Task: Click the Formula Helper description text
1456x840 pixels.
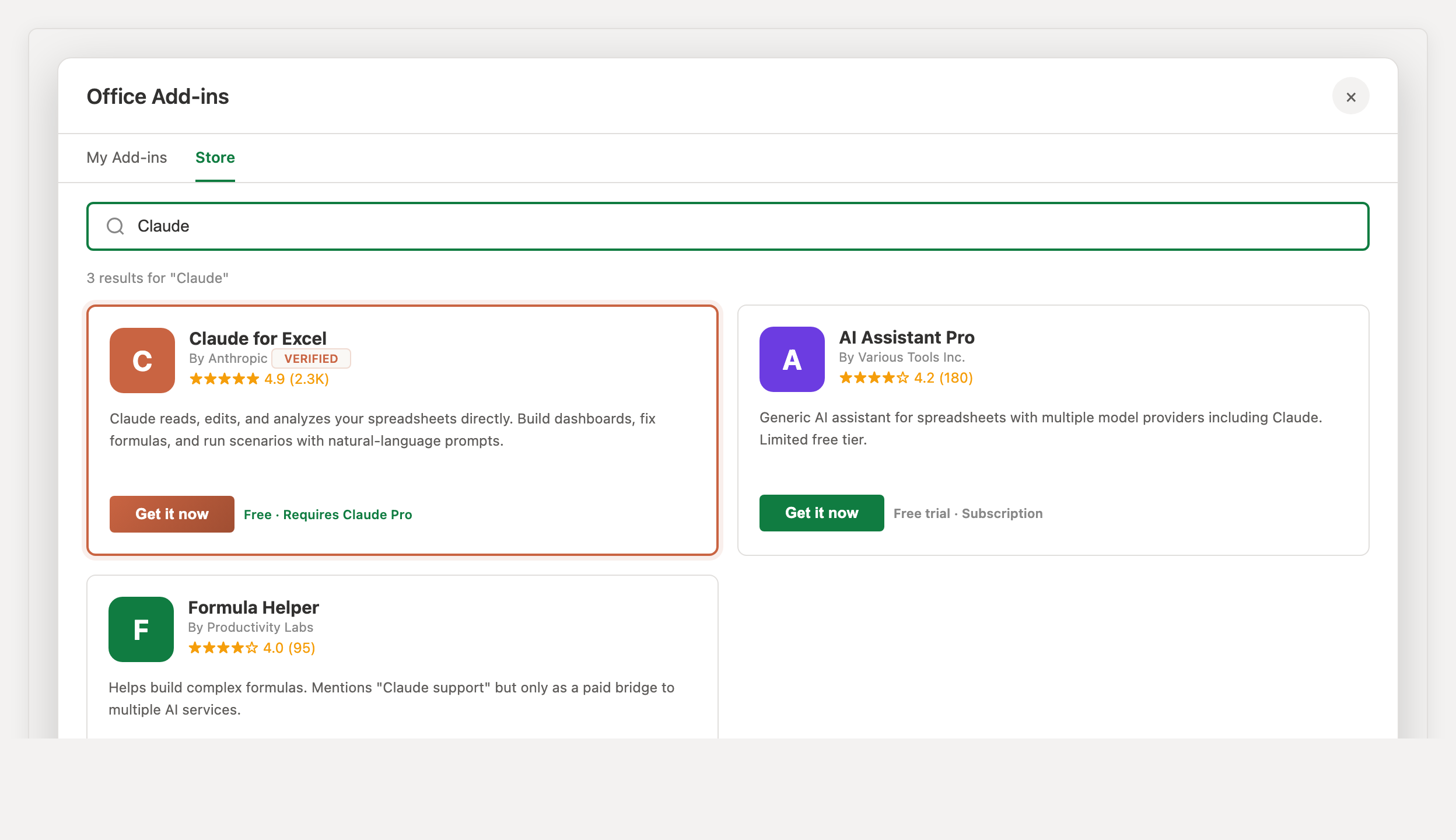Action: 391,699
